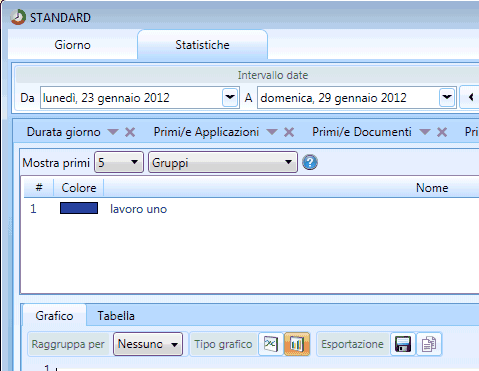The height and width of the screenshot is (371, 479).
Task: Open the blue help question mark icon
Action: [x=310, y=162]
